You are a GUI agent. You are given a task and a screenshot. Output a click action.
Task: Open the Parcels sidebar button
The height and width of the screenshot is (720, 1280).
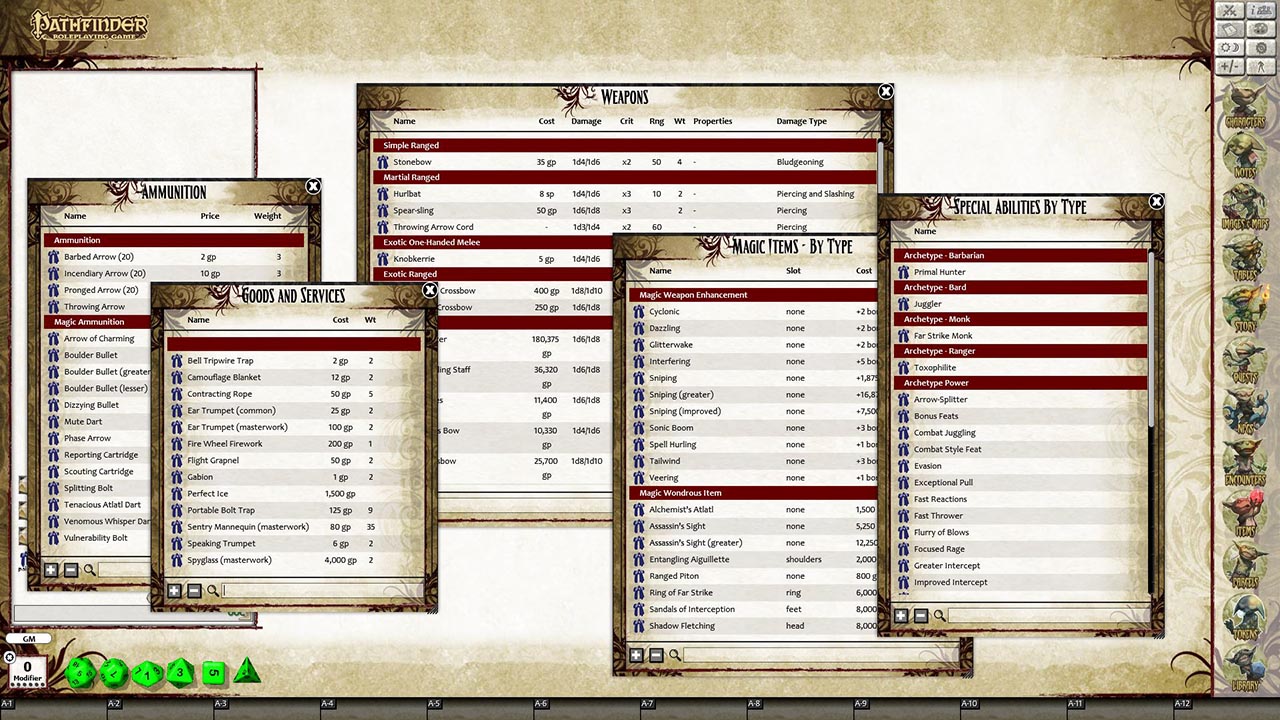pos(1245,566)
